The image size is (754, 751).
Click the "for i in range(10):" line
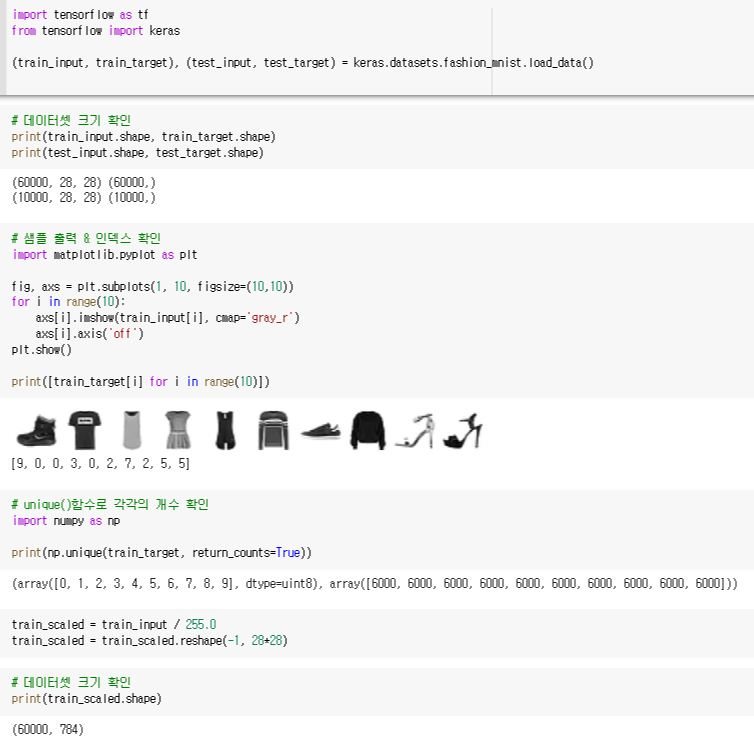(68, 302)
